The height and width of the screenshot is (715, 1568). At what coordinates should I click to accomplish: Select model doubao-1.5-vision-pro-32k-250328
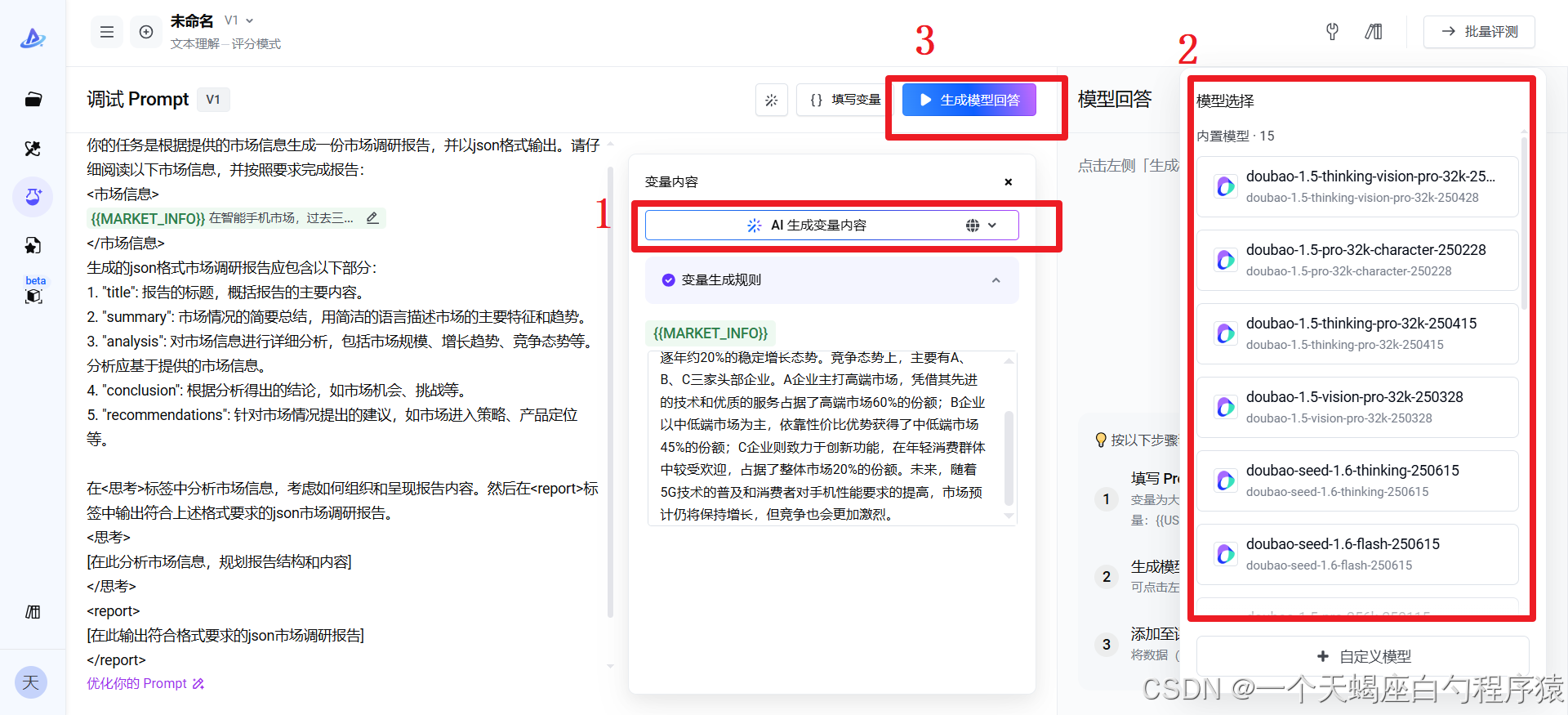coord(1357,407)
